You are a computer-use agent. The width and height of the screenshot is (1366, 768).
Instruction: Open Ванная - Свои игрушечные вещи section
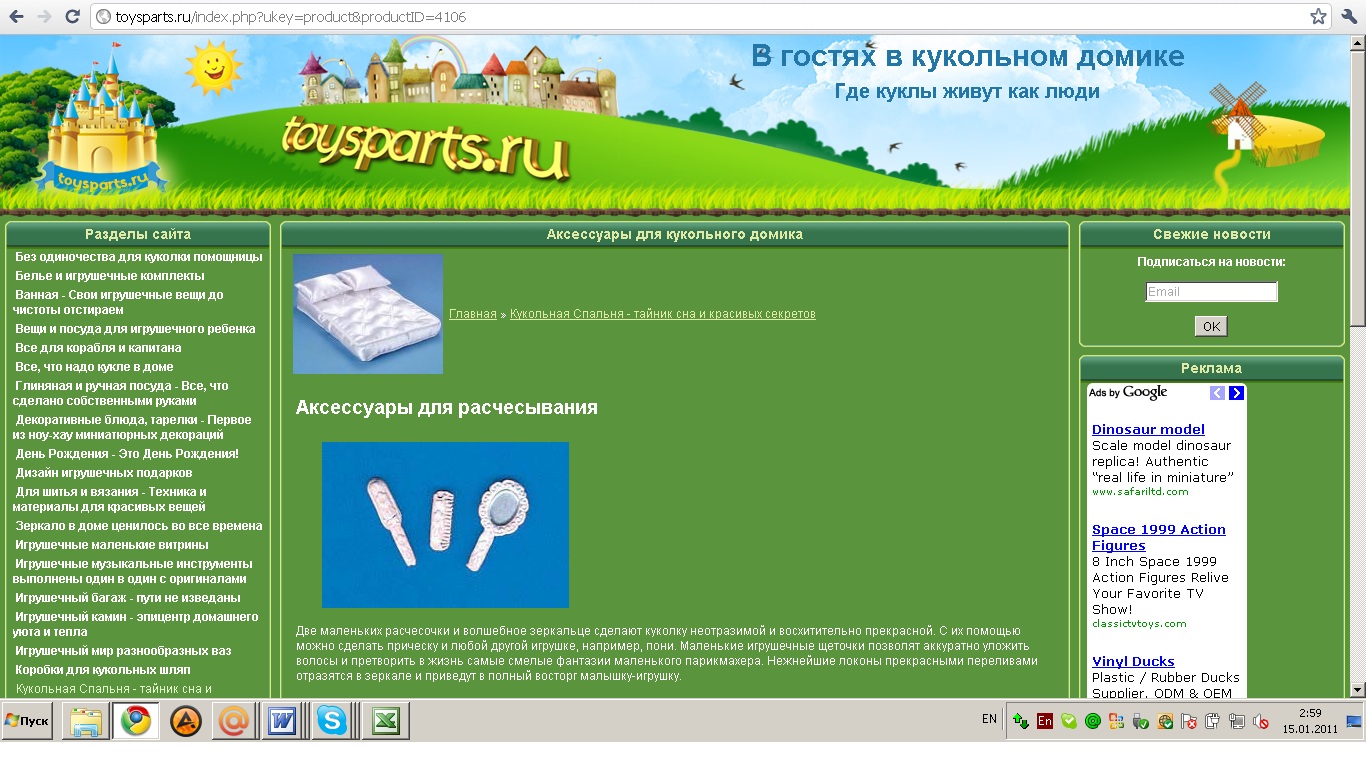(119, 302)
